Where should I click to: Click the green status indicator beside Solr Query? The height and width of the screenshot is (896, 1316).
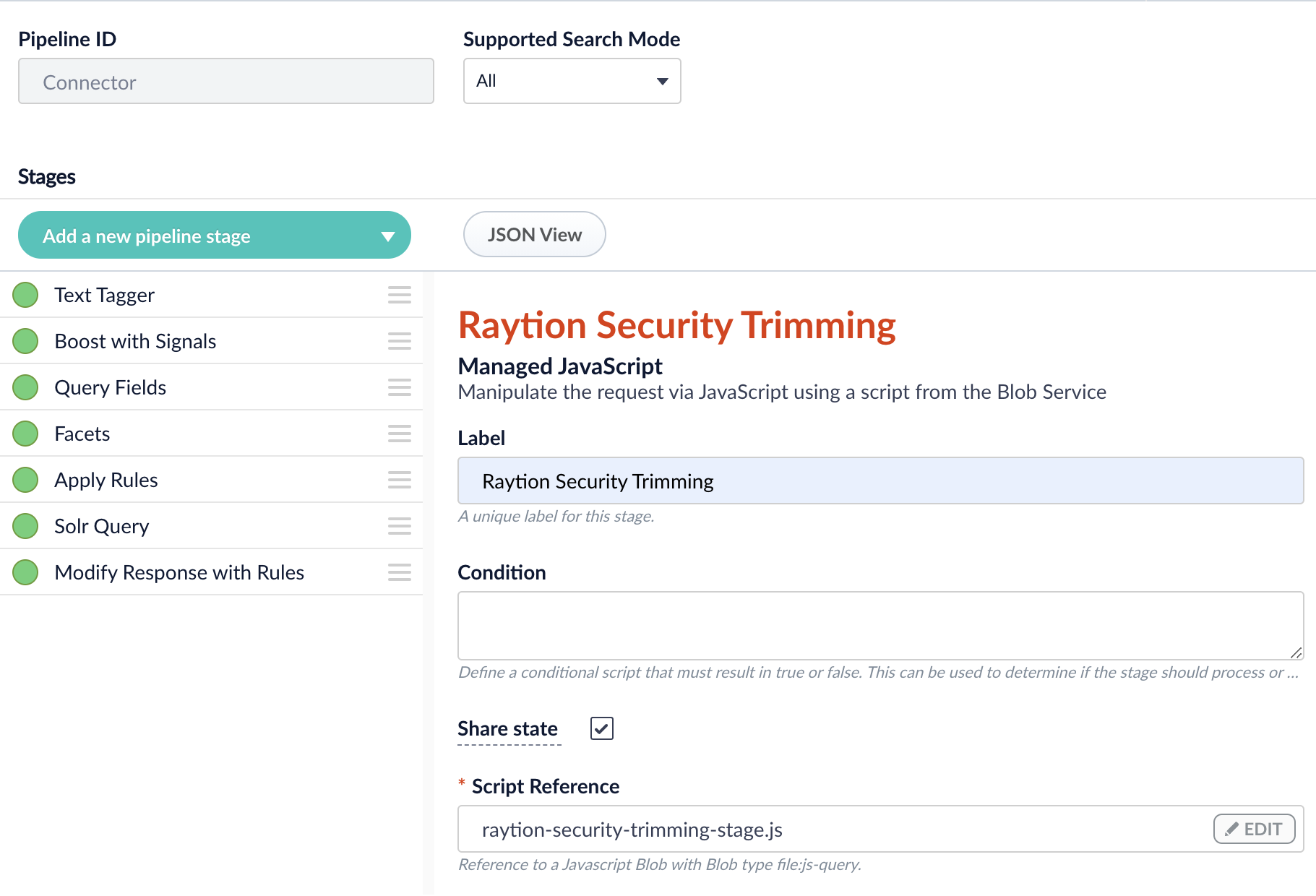click(x=25, y=525)
